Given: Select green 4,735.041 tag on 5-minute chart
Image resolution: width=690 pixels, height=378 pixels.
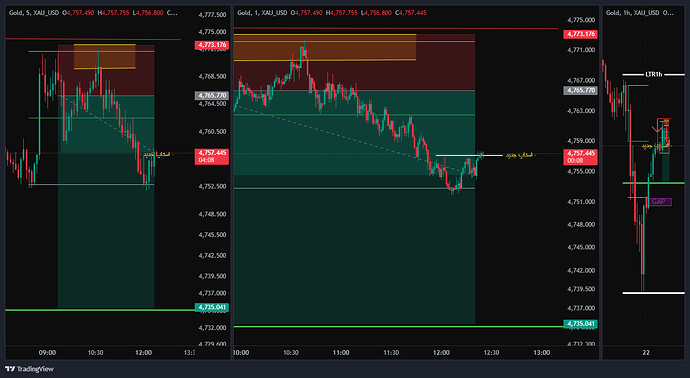Looking at the screenshot, I should [x=212, y=307].
